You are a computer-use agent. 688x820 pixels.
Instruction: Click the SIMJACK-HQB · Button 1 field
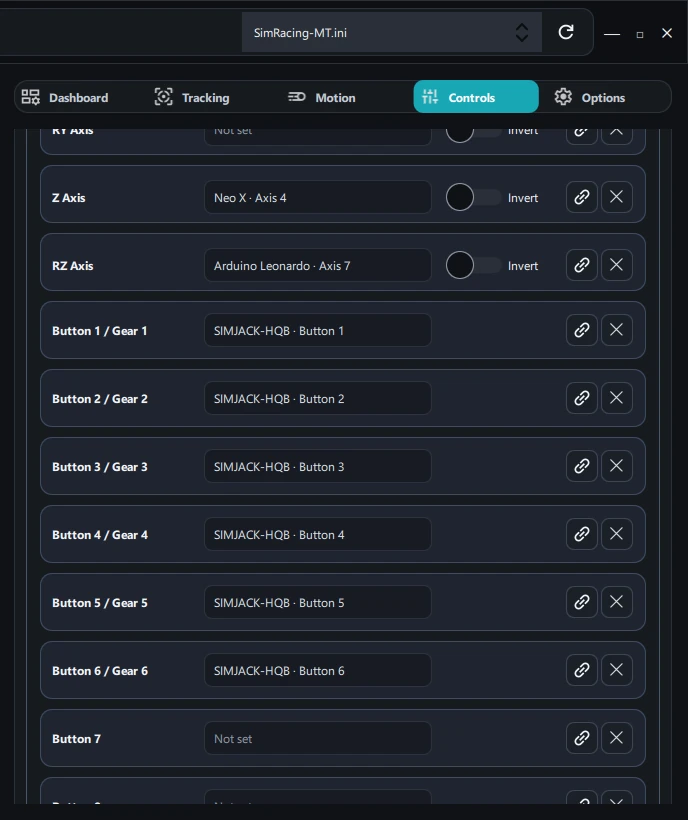point(318,330)
